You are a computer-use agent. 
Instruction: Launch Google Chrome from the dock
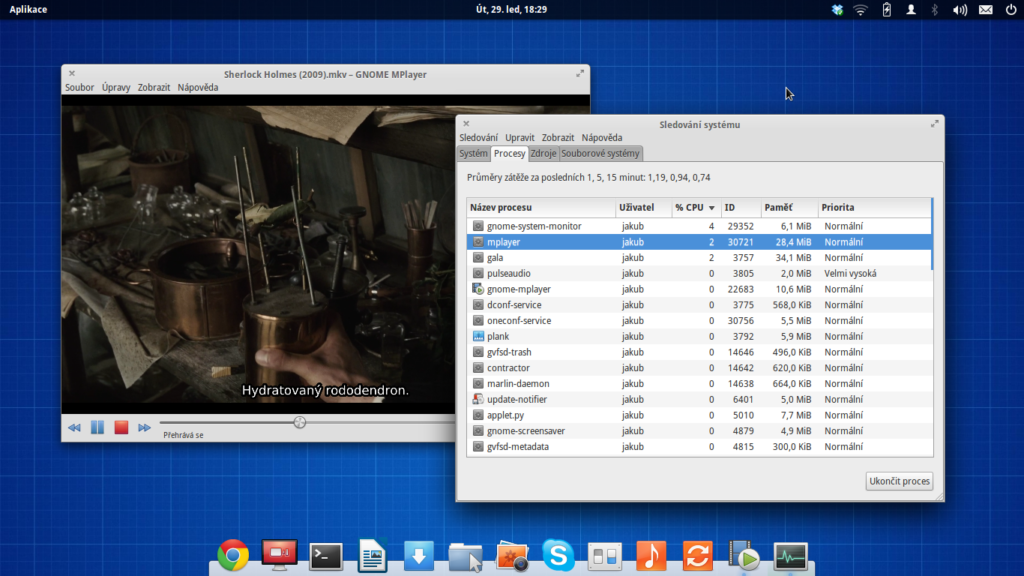(x=233, y=555)
